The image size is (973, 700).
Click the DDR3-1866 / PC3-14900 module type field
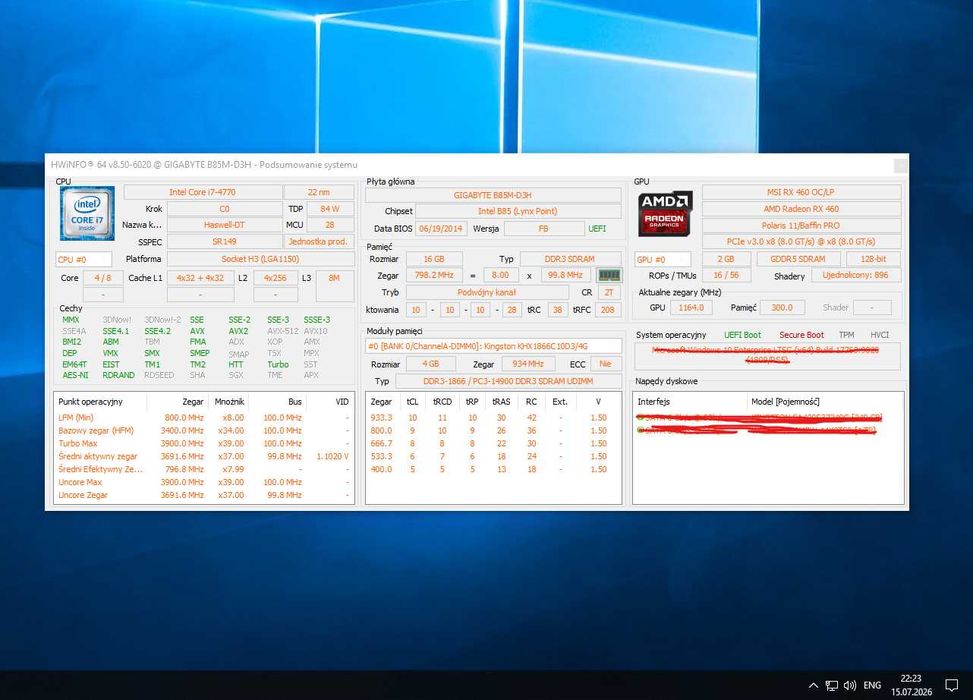(x=508, y=381)
